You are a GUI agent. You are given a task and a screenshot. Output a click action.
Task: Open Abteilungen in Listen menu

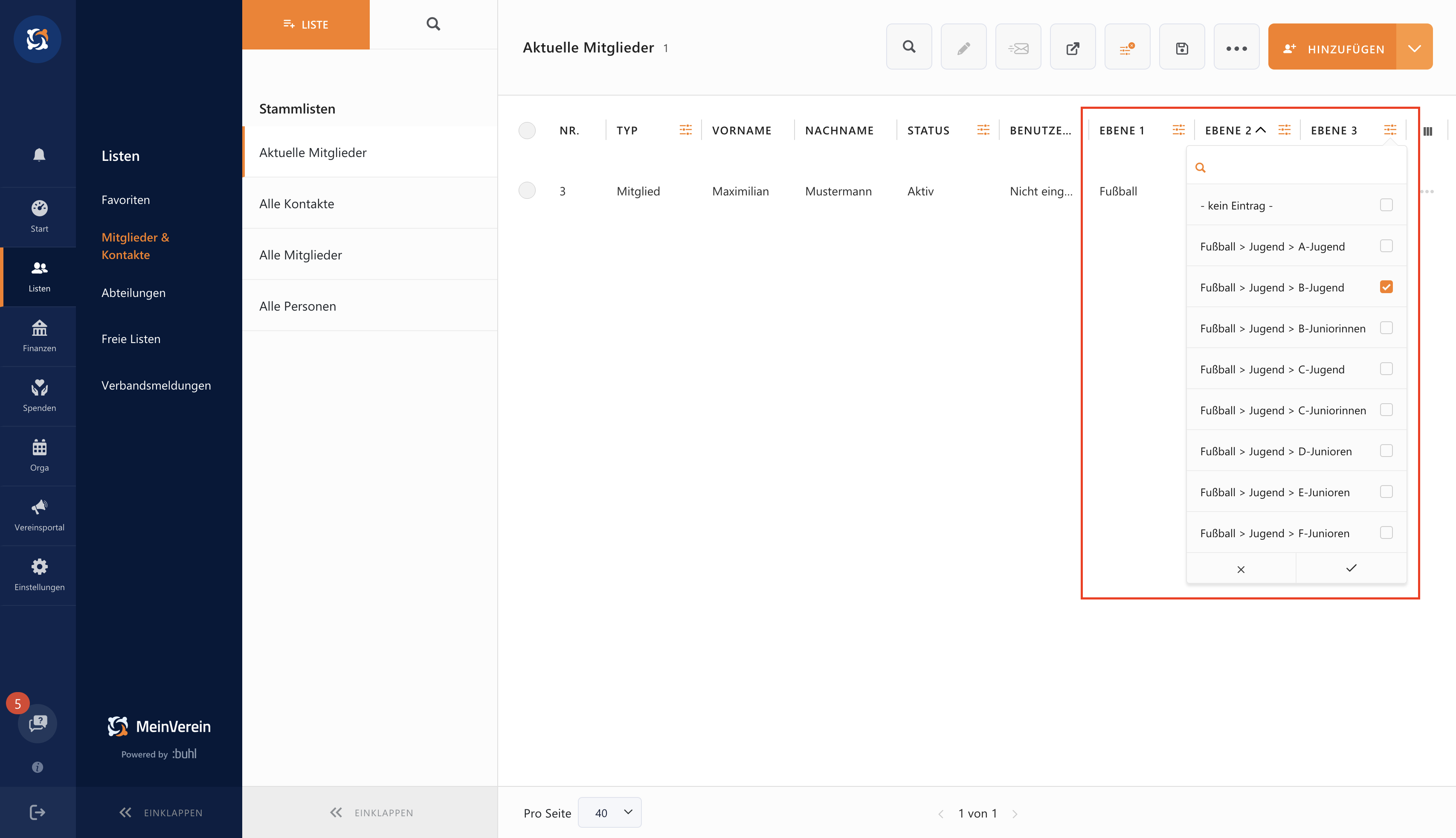click(x=133, y=293)
